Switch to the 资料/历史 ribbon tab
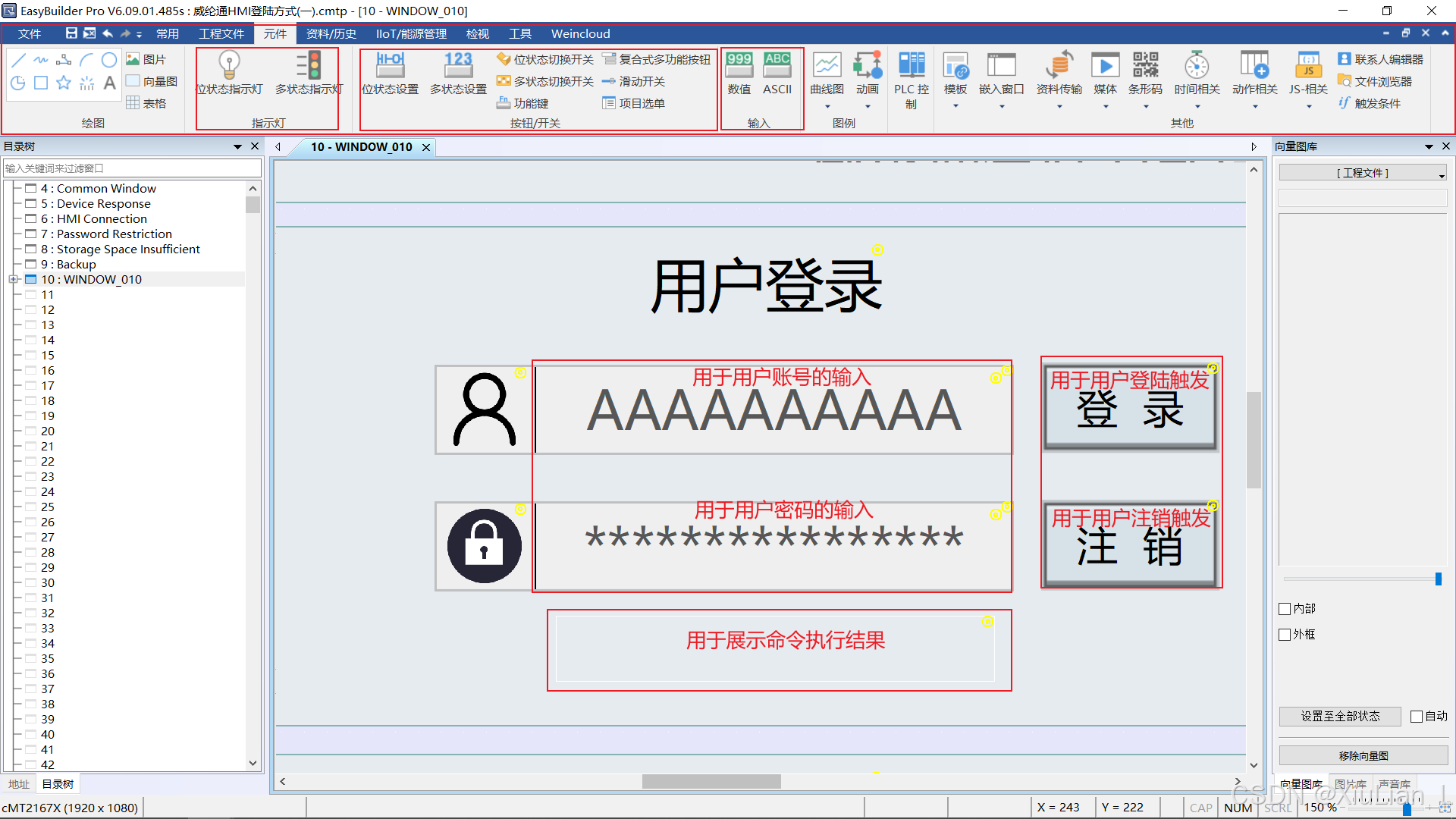The image size is (1456, 819). (x=331, y=33)
